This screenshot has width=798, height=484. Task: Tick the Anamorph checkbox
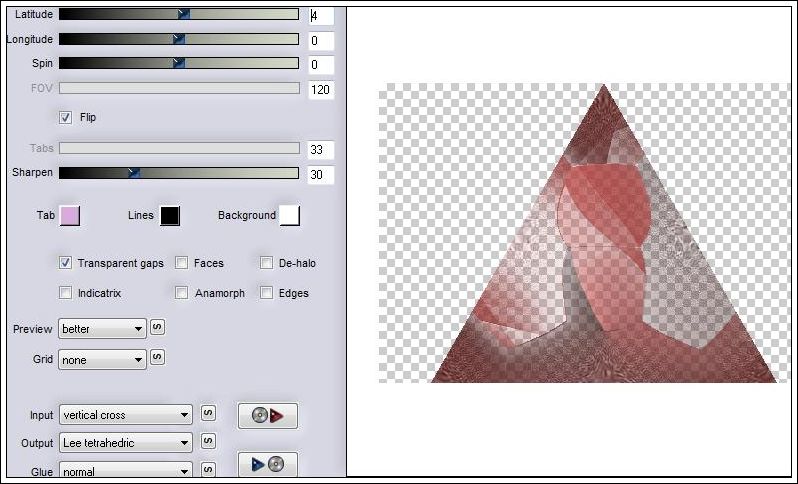pos(181,293)
